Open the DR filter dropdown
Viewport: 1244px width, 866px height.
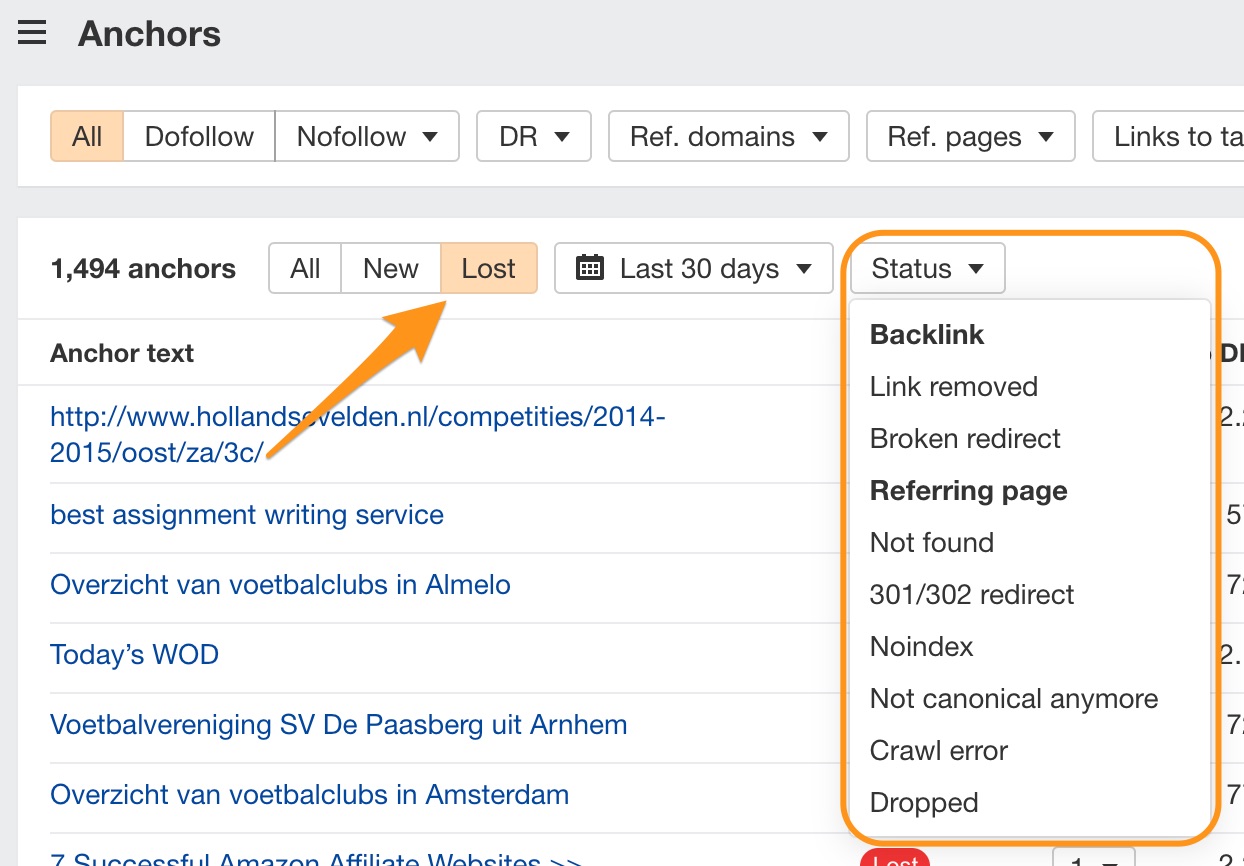click(534, 136)
